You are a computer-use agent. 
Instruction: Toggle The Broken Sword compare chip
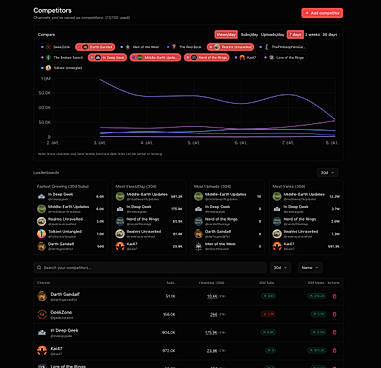pos(62,58)
